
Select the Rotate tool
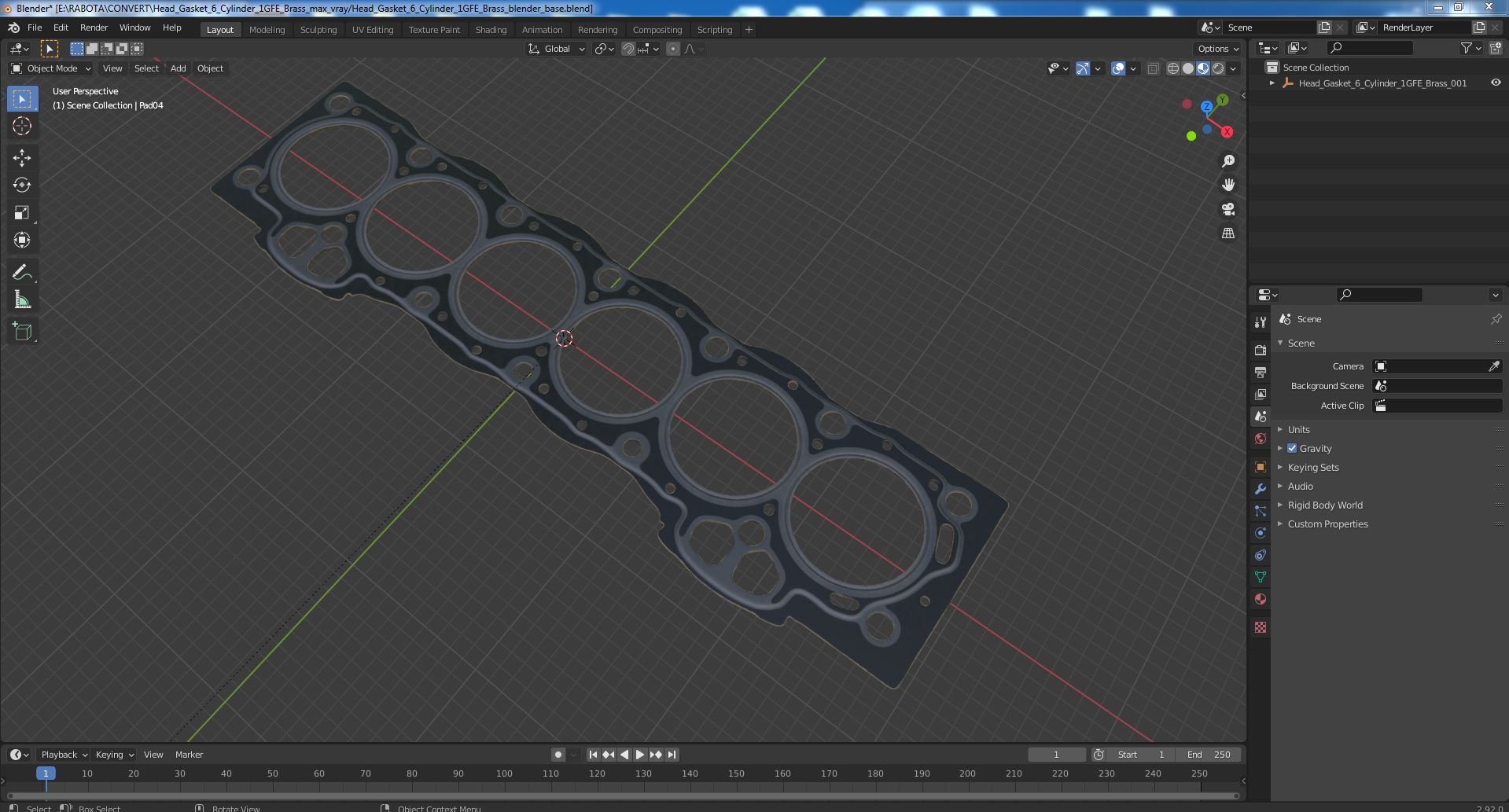point(22,185)
